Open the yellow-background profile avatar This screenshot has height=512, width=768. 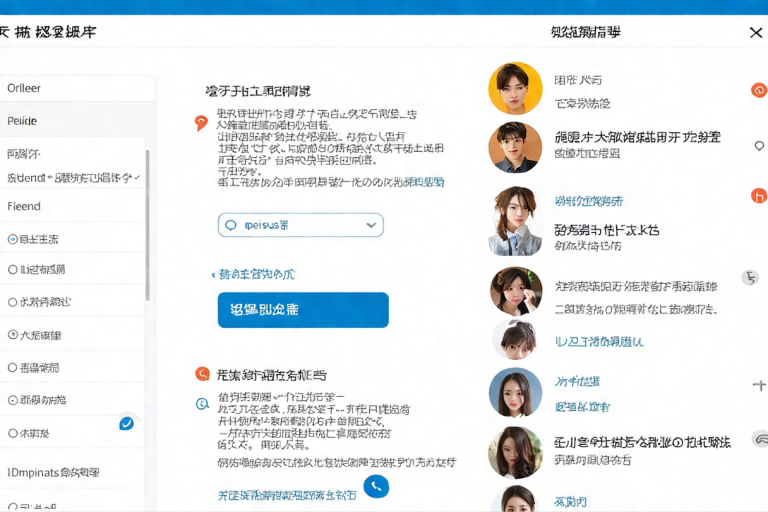pos(515,88)
